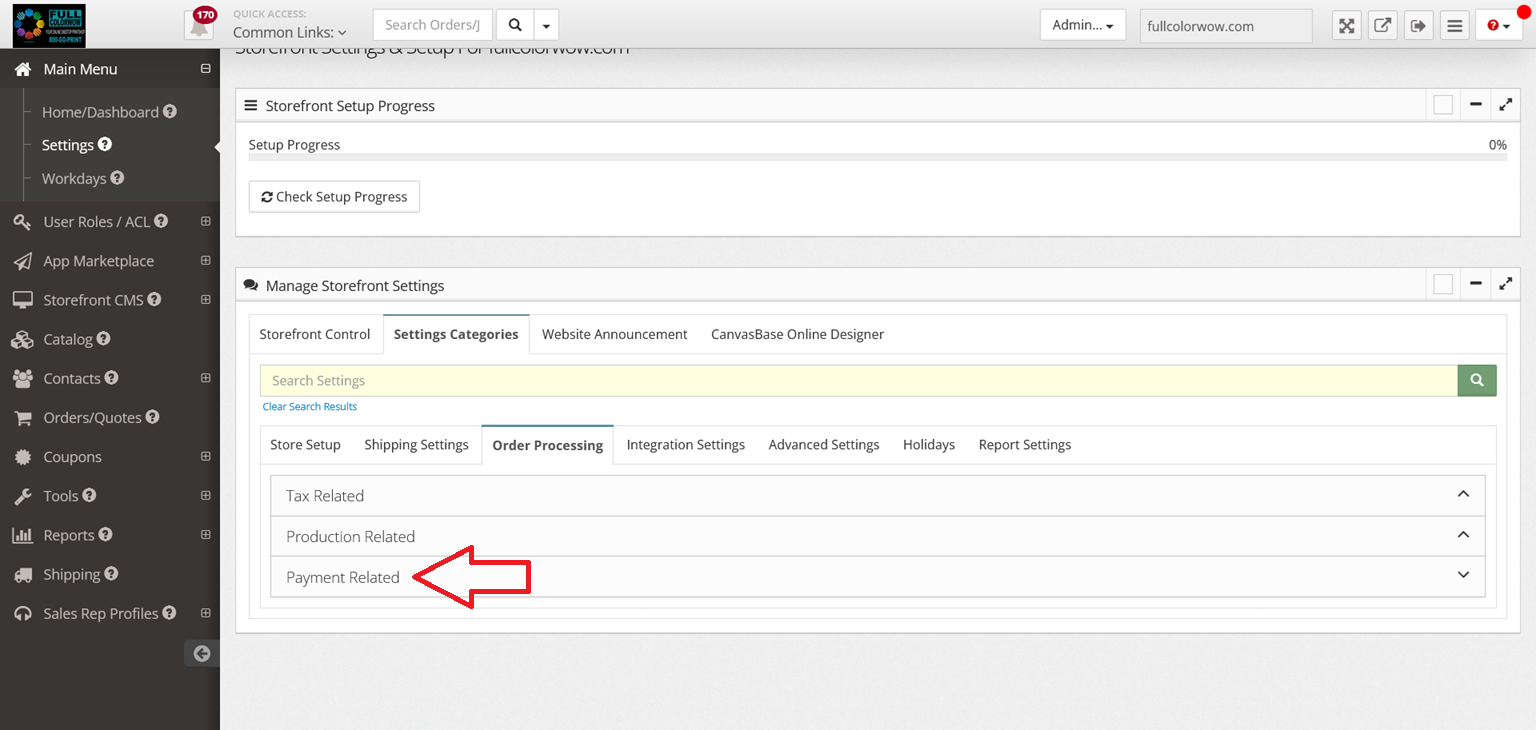1536x730 pixels.
Task: Click the help icon next to Catalog
Action: point(104,339)
